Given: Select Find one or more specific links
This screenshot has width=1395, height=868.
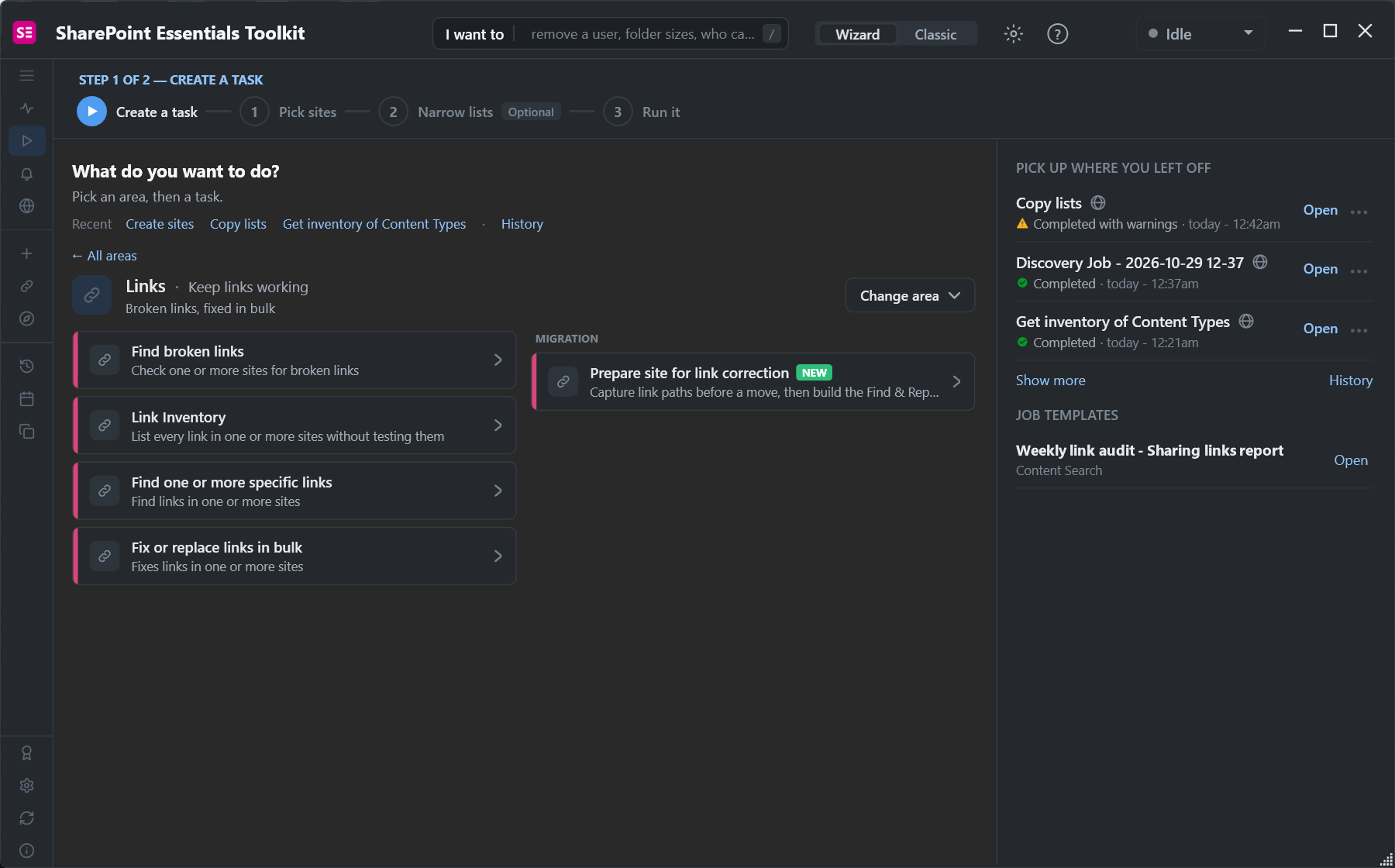Looking at the screenshot, I should click(x=294, y=491).
